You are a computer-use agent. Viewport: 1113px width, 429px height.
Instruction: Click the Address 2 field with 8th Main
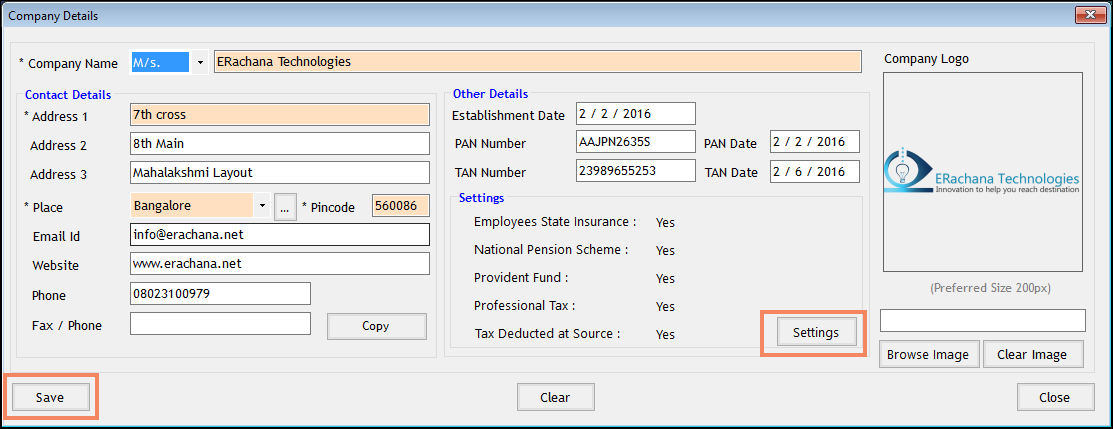click(x=280, y=143)
